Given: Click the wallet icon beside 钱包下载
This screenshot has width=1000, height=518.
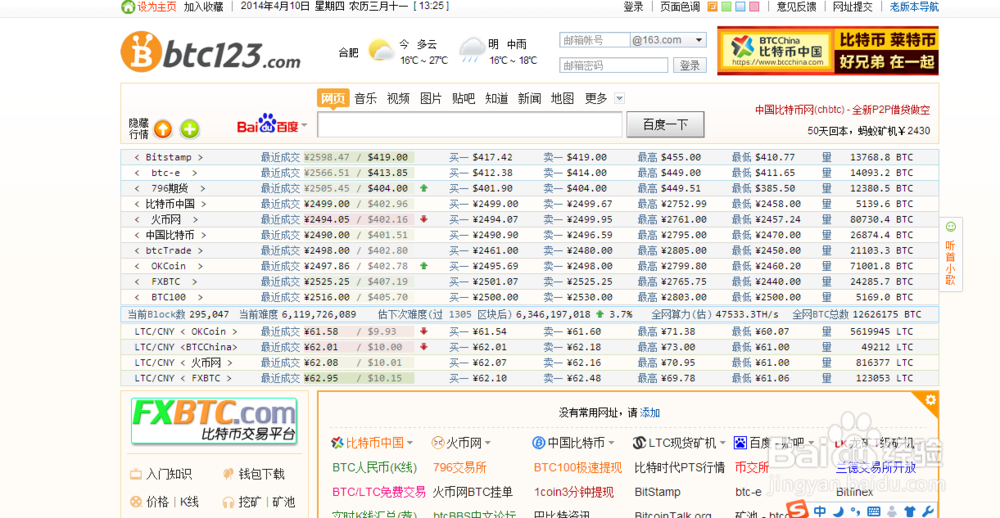Looking at the screenshot, I should 228,474.
